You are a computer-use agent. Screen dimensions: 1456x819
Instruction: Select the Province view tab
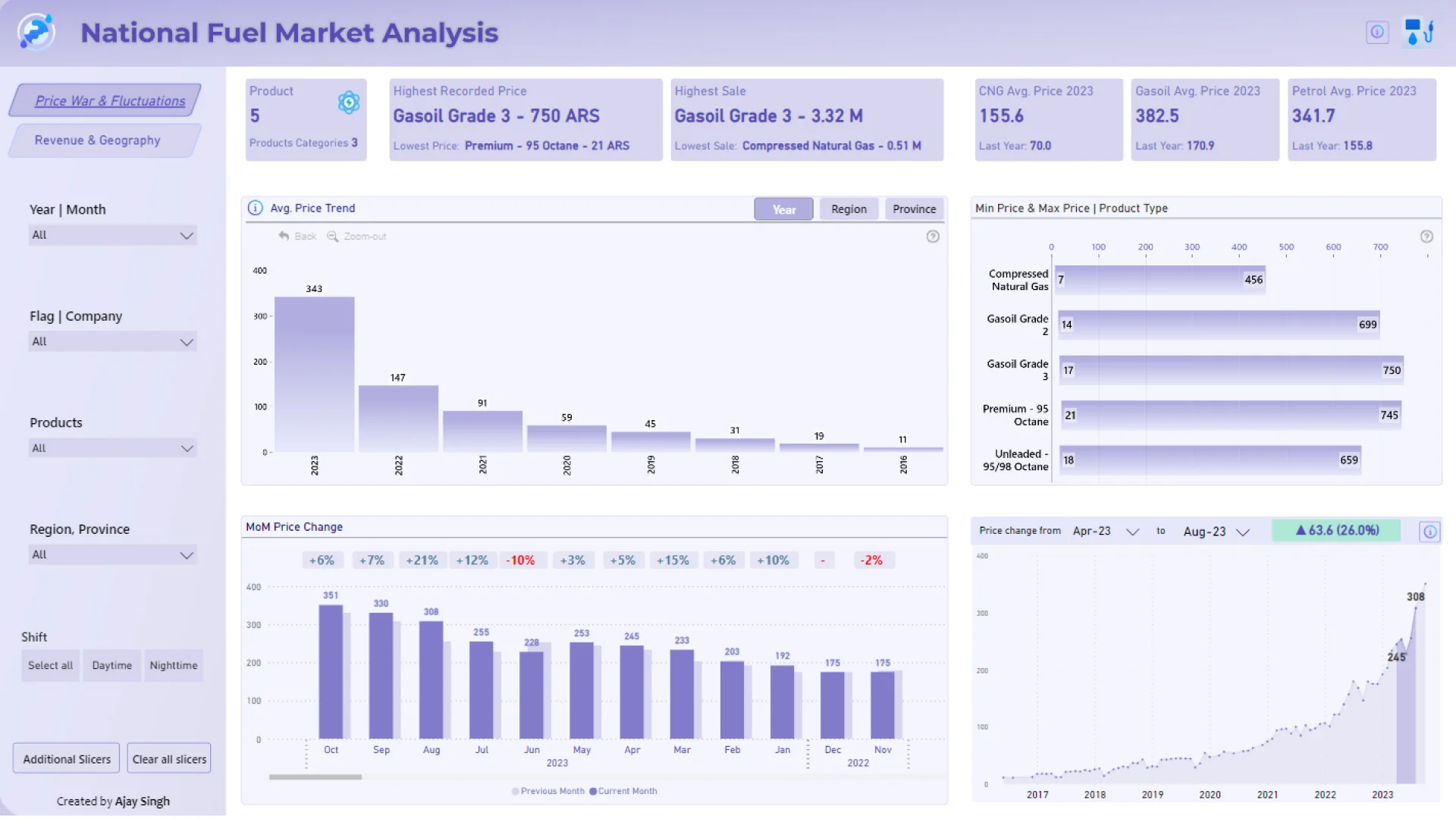(914, 209)
